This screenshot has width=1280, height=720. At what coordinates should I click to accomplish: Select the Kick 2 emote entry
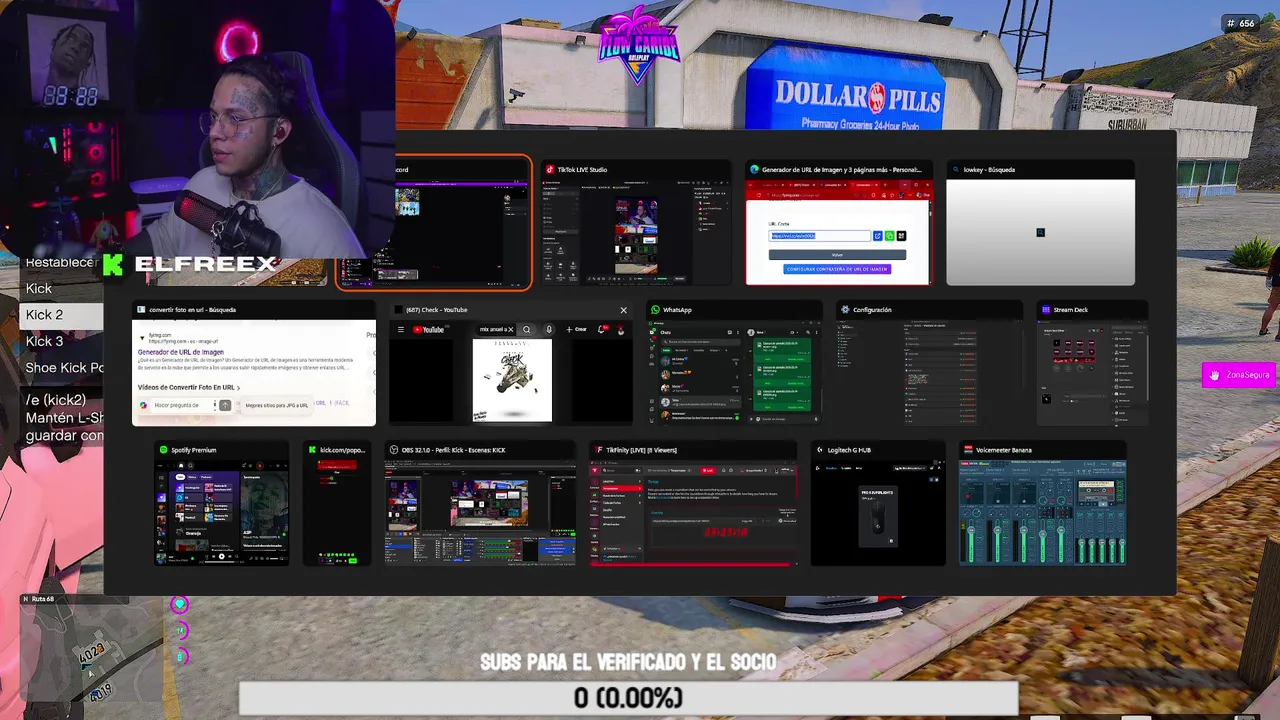tap(62, 314)
